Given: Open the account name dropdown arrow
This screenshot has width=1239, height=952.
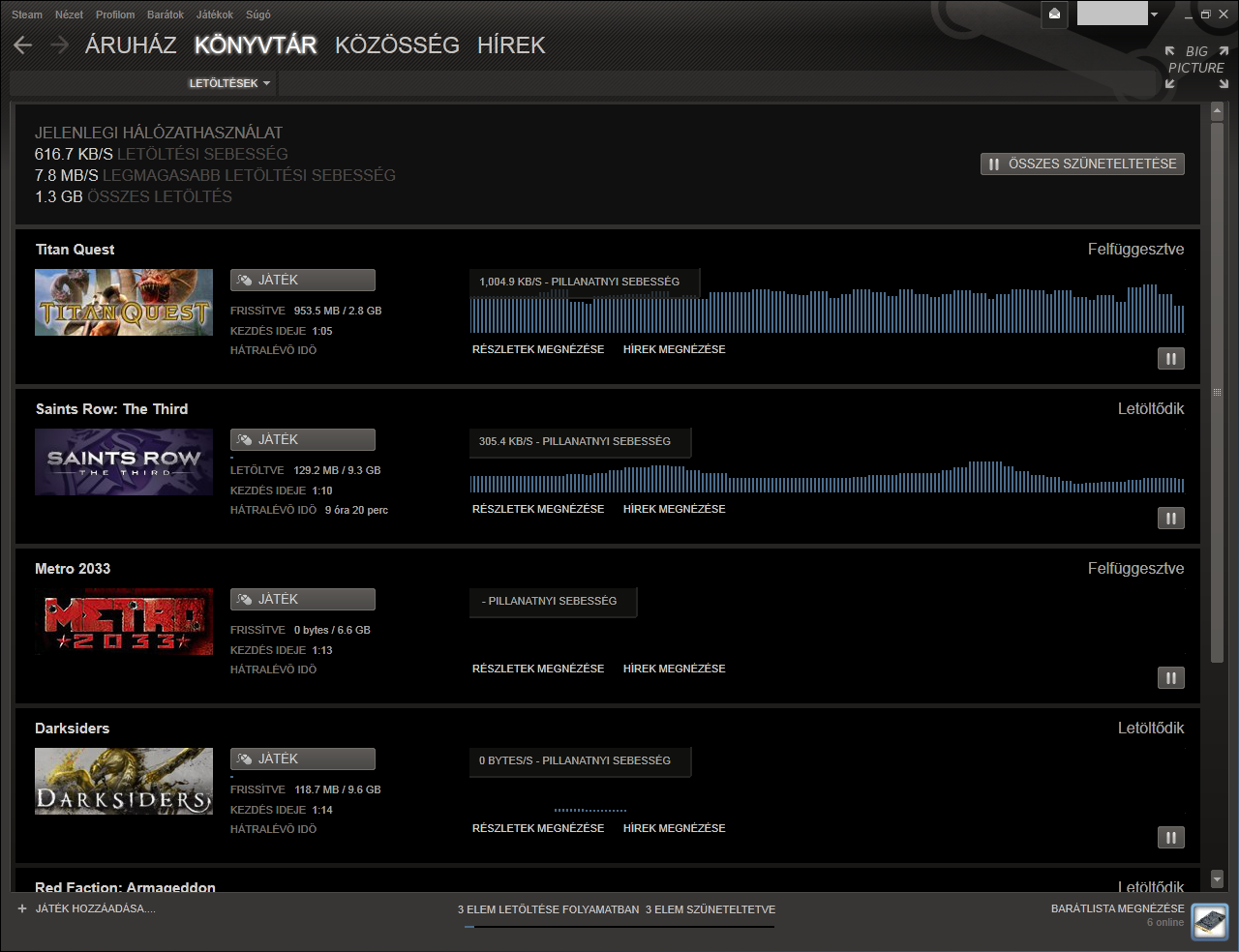Looking at the screenshot, I should 1154,15.
